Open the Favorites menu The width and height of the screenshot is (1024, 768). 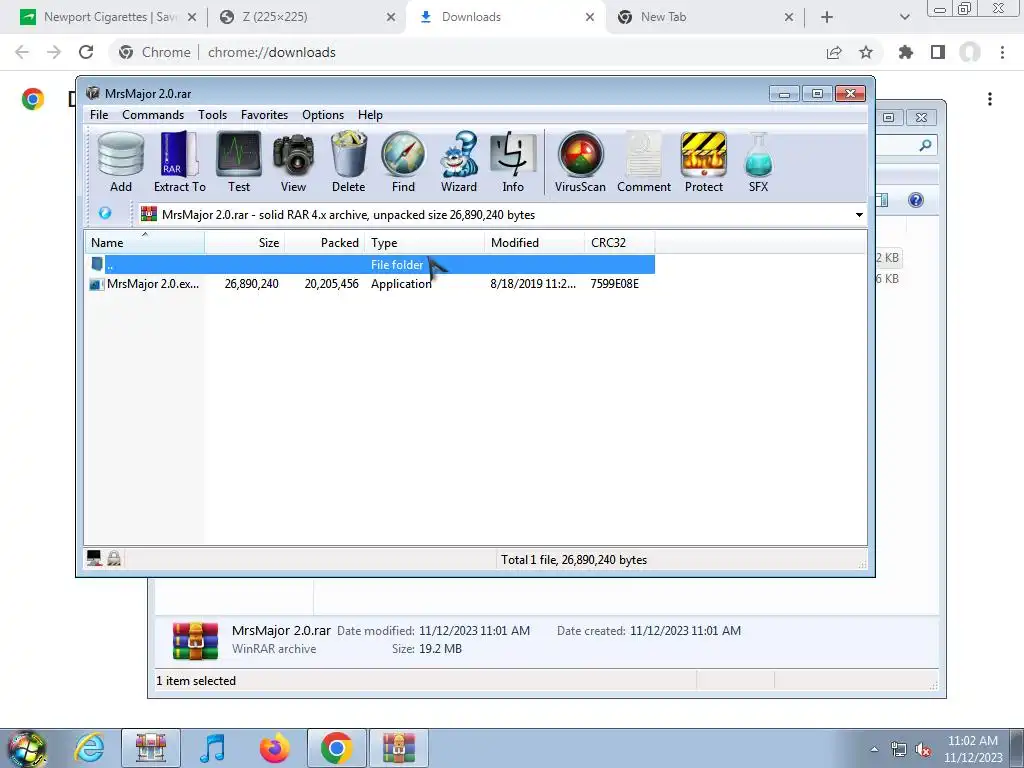[264, 115]
